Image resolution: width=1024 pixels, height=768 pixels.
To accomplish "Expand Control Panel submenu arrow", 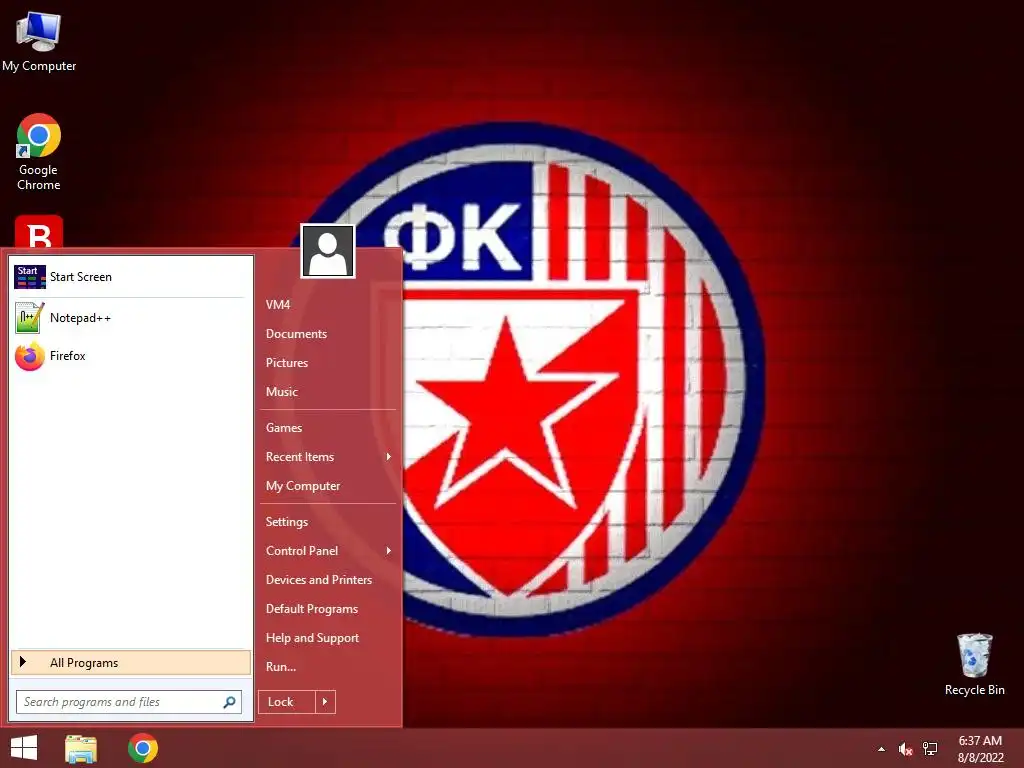I will (x=389, y=551).
